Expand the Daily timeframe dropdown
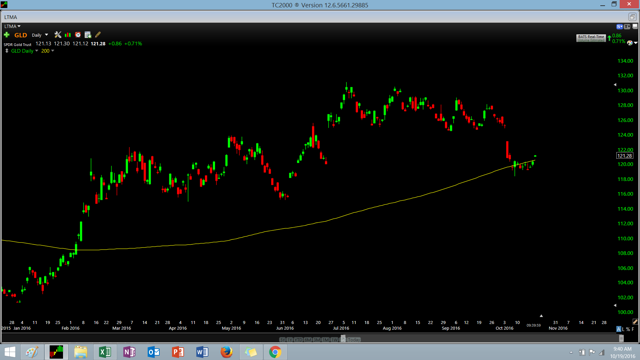Image resolution: width=640 pixels, height=360 pixels. click(40, 35)
